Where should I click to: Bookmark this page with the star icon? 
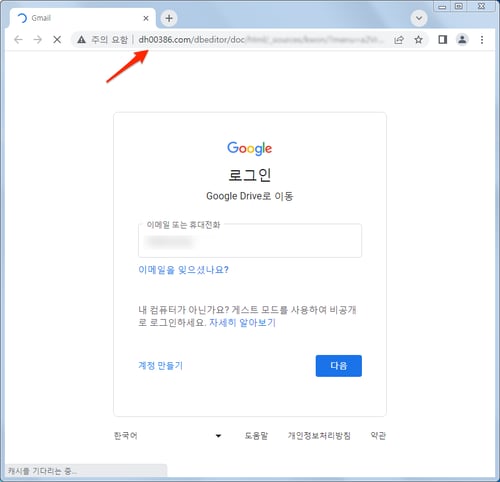click(418, 40)
